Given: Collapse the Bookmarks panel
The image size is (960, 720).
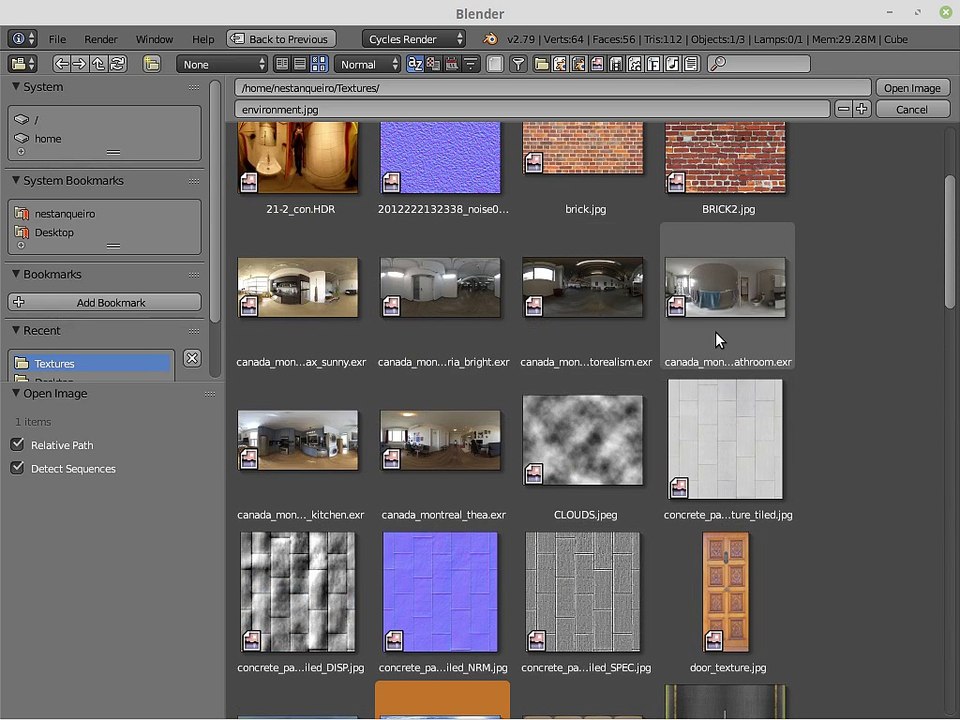Looking at the screenshot, I should click(x=16, y=274).
